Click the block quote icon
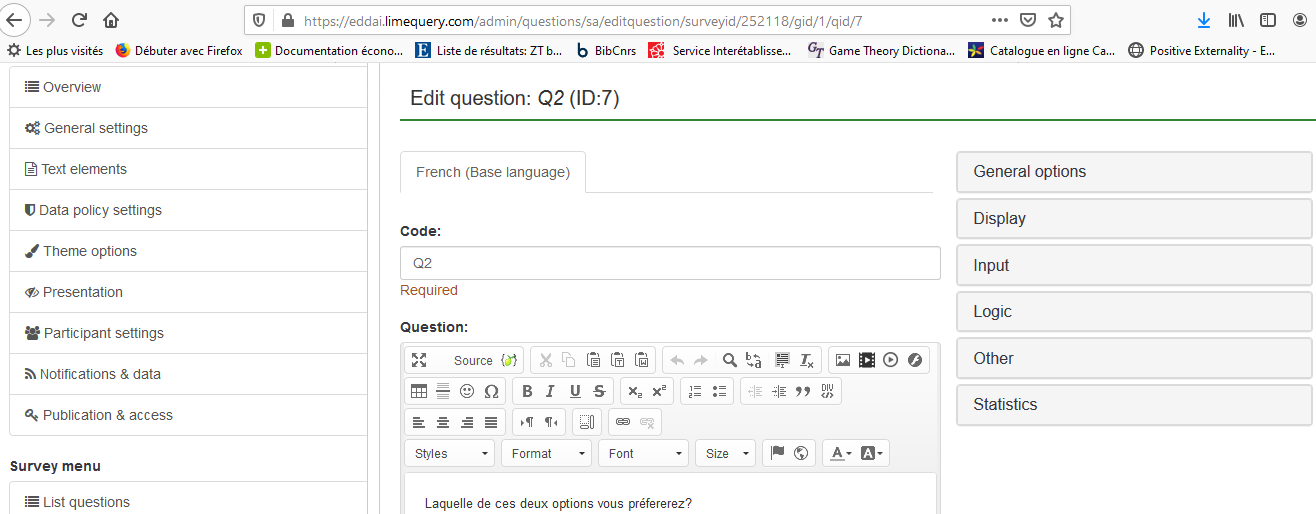This screenshot has width=1316, height=514. [x=802, y=391]
